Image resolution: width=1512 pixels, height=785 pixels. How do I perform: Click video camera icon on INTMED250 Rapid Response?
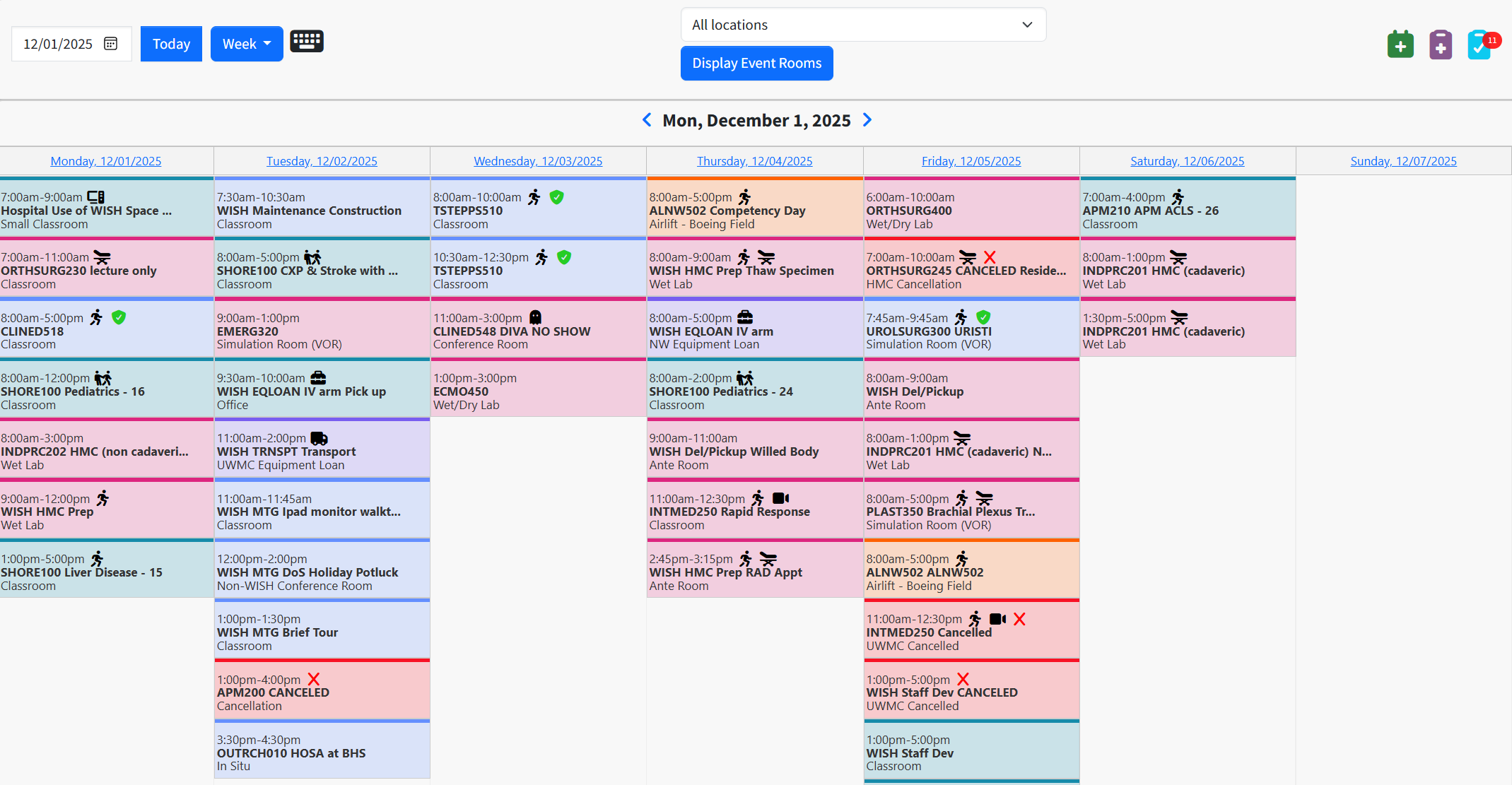point(780,498)
